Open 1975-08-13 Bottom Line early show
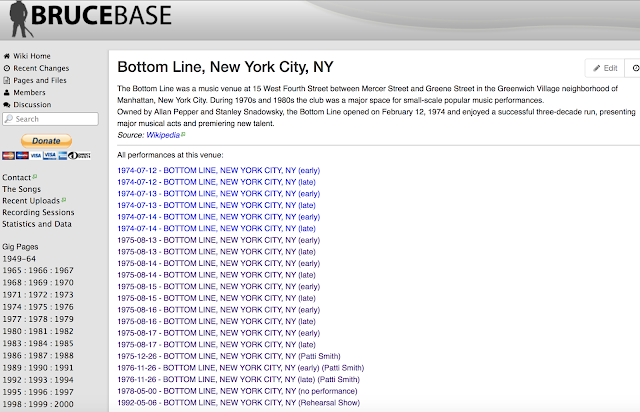Image resolution: width=640 pixels, height=412 pixels. [x=219, y=240]
